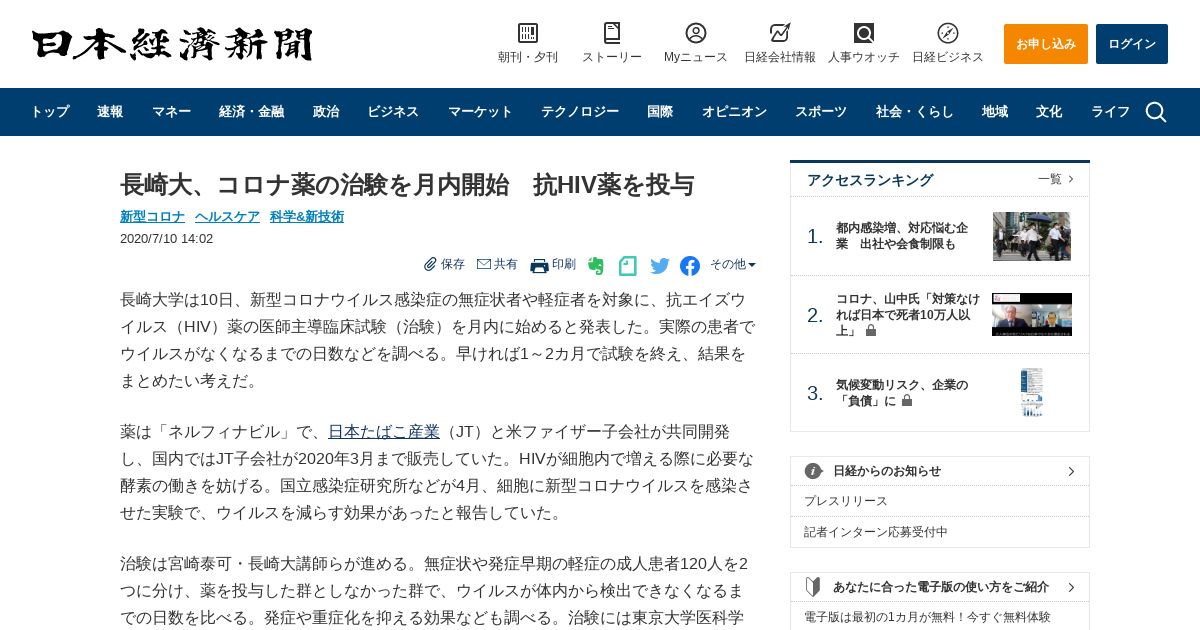This screenshot has height=630, width=1200.
Task: Open the ストーリー icon
Action: (x=612, y=33)
